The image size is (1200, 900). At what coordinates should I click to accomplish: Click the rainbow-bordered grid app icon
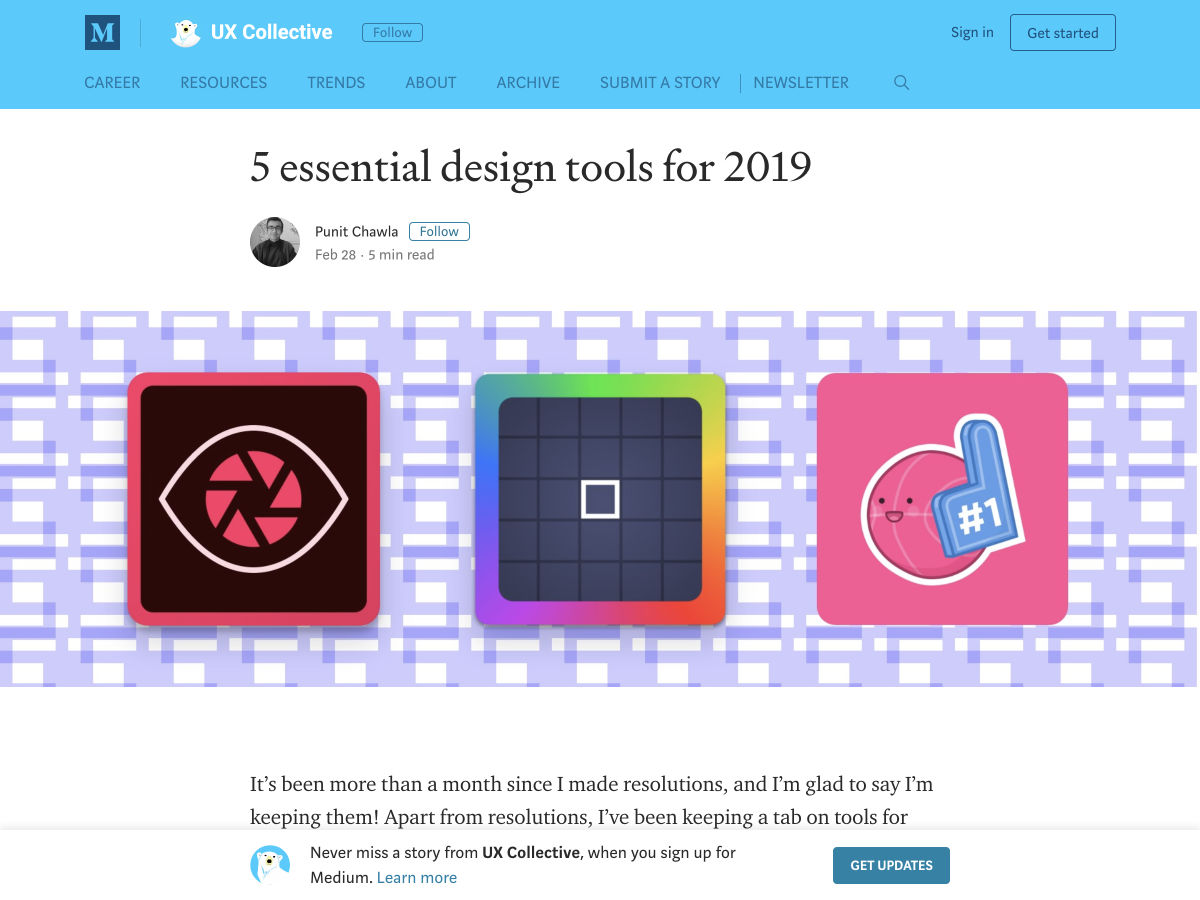pyautogui.click(x=600, y=499)
